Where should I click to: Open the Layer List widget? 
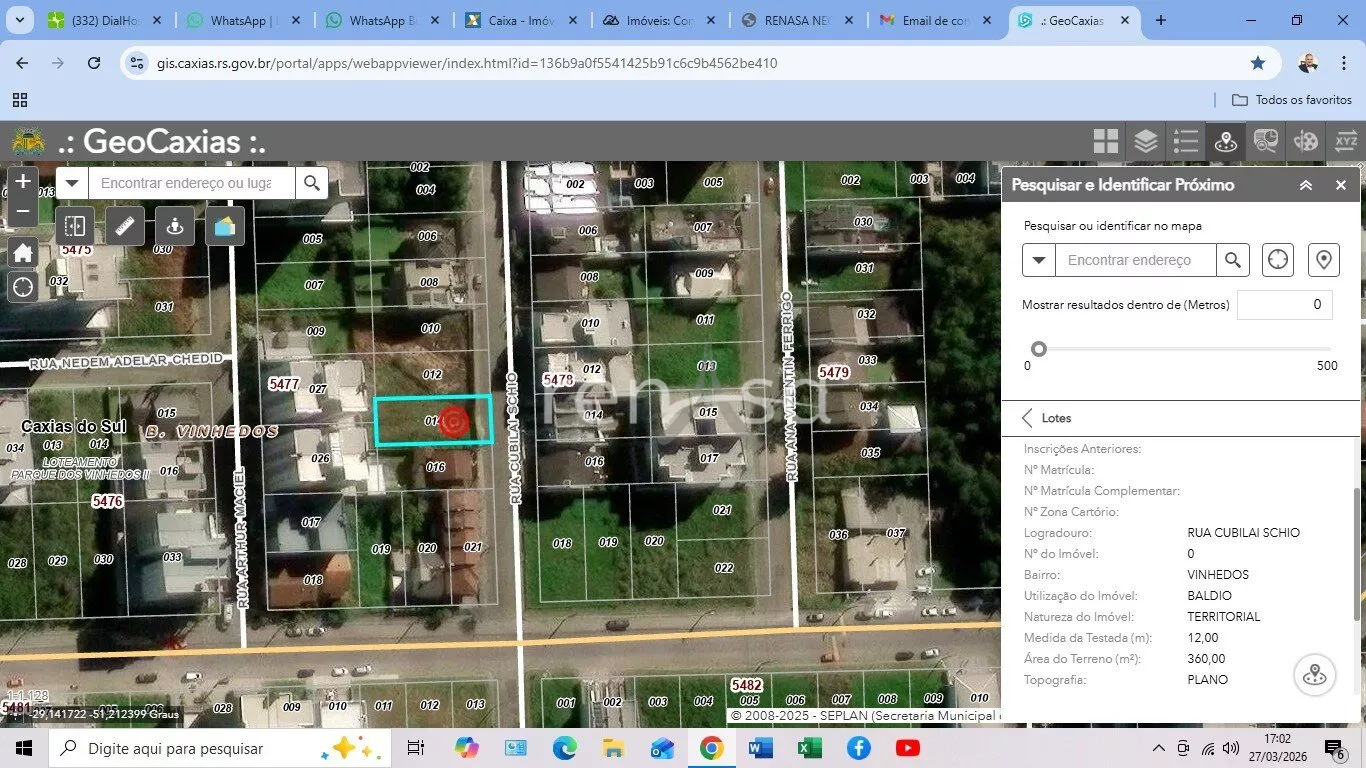coord(1146,141)
